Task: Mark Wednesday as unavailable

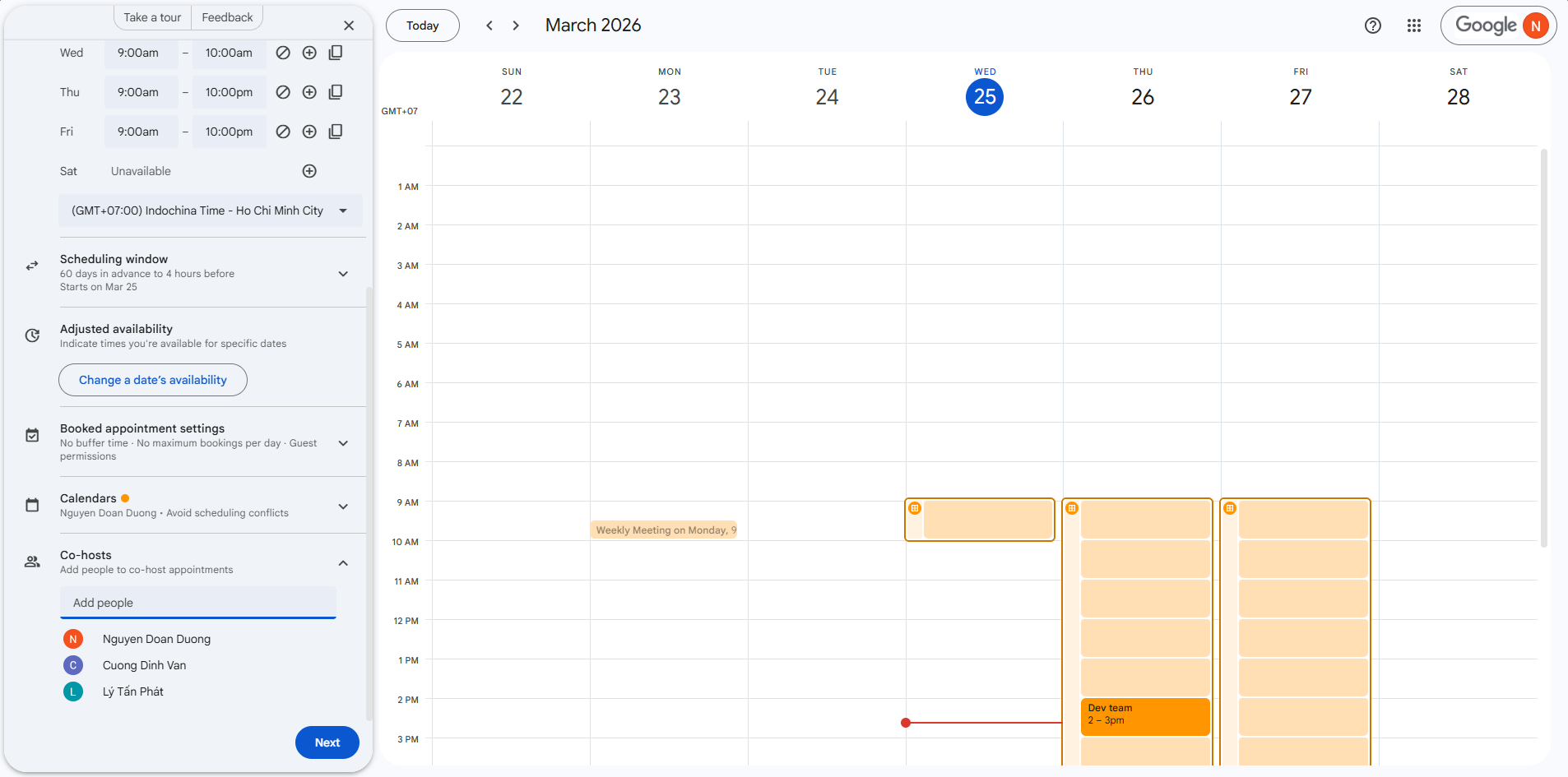Action: (283, 53)
